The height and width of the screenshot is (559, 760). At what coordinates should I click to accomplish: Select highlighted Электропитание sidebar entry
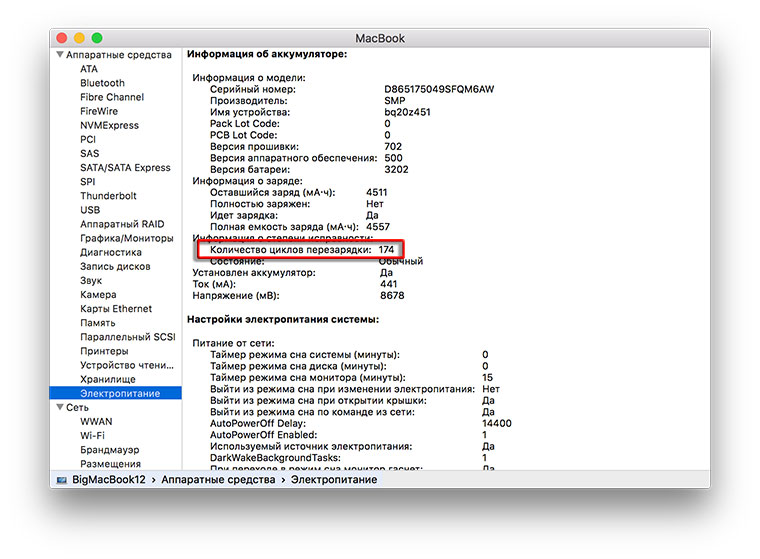pyautogui.click(x=116, y=393)
